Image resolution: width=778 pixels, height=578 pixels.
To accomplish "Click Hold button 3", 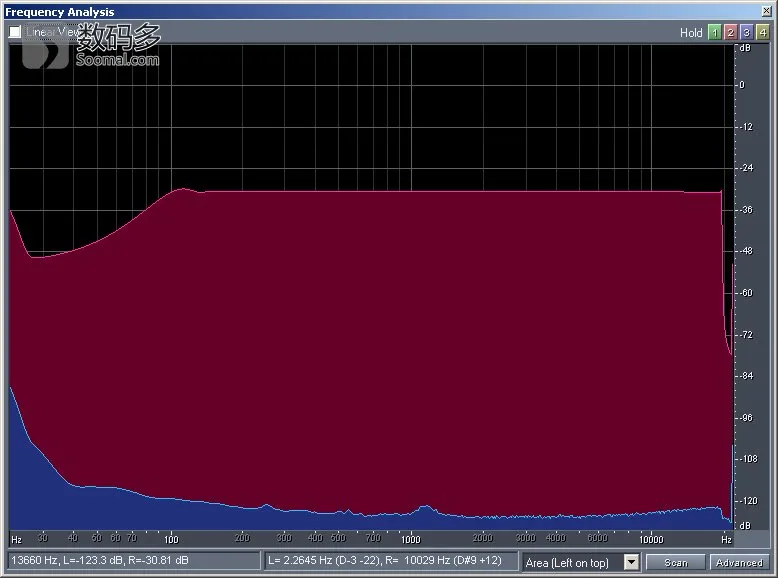I will pyautogui.click(x=746, y=33).
